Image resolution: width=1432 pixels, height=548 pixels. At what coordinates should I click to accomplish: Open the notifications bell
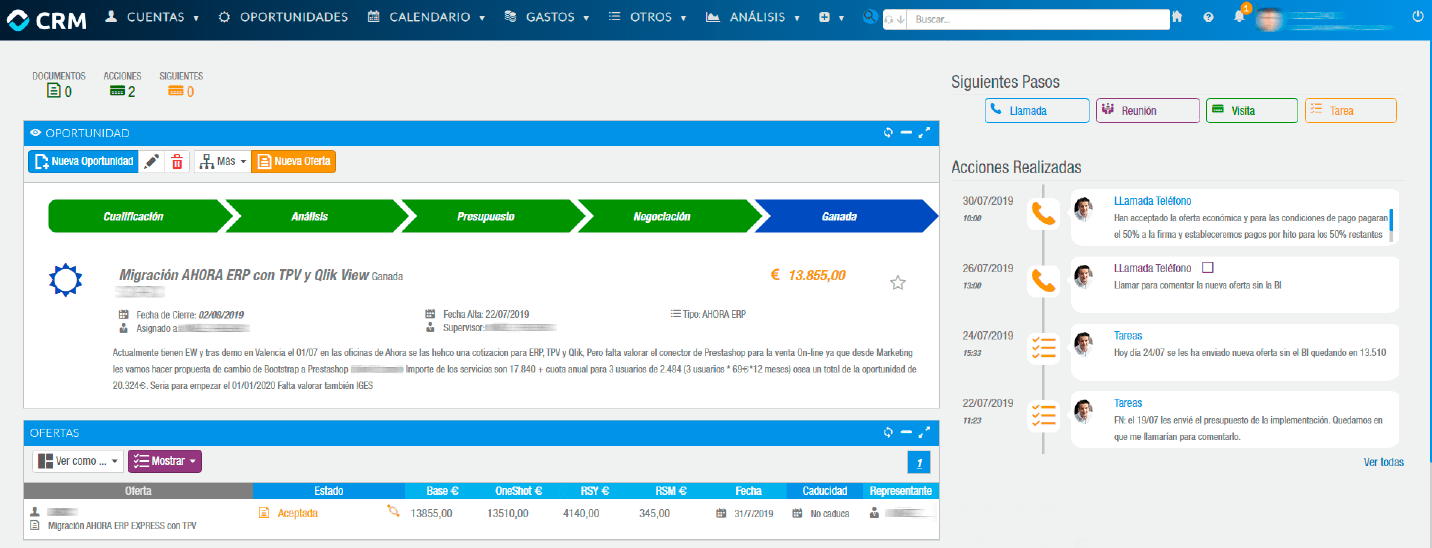coord(1239,16)
